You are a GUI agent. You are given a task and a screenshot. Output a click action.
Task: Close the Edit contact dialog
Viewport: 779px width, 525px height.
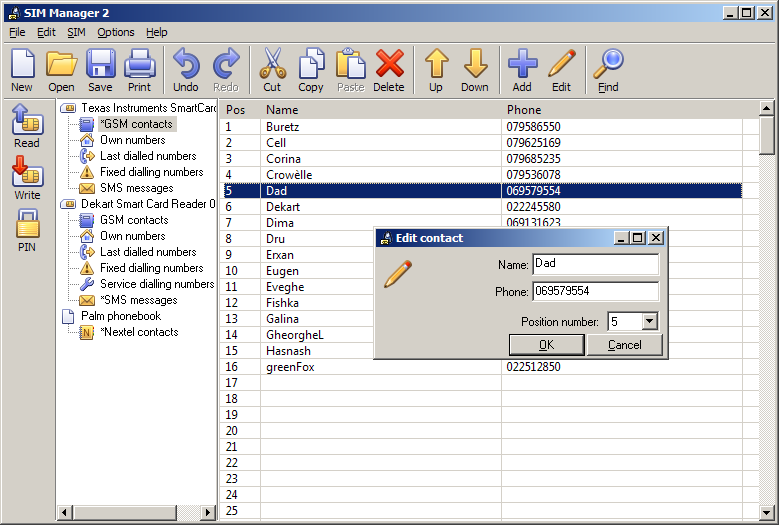pos(656,238)
